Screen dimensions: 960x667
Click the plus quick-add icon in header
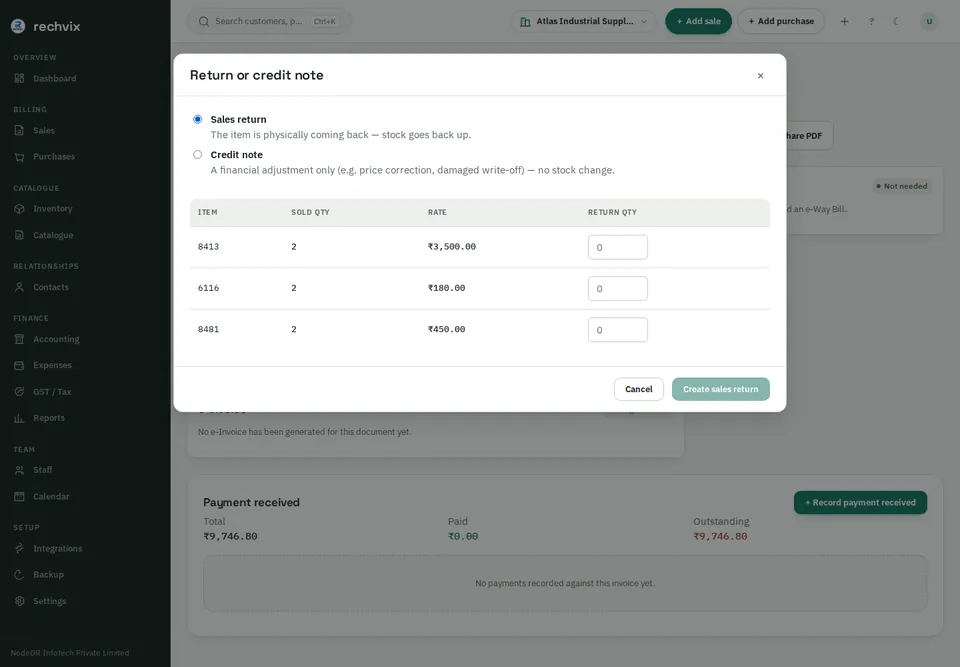pyautogui.click(x=844, y=21)
